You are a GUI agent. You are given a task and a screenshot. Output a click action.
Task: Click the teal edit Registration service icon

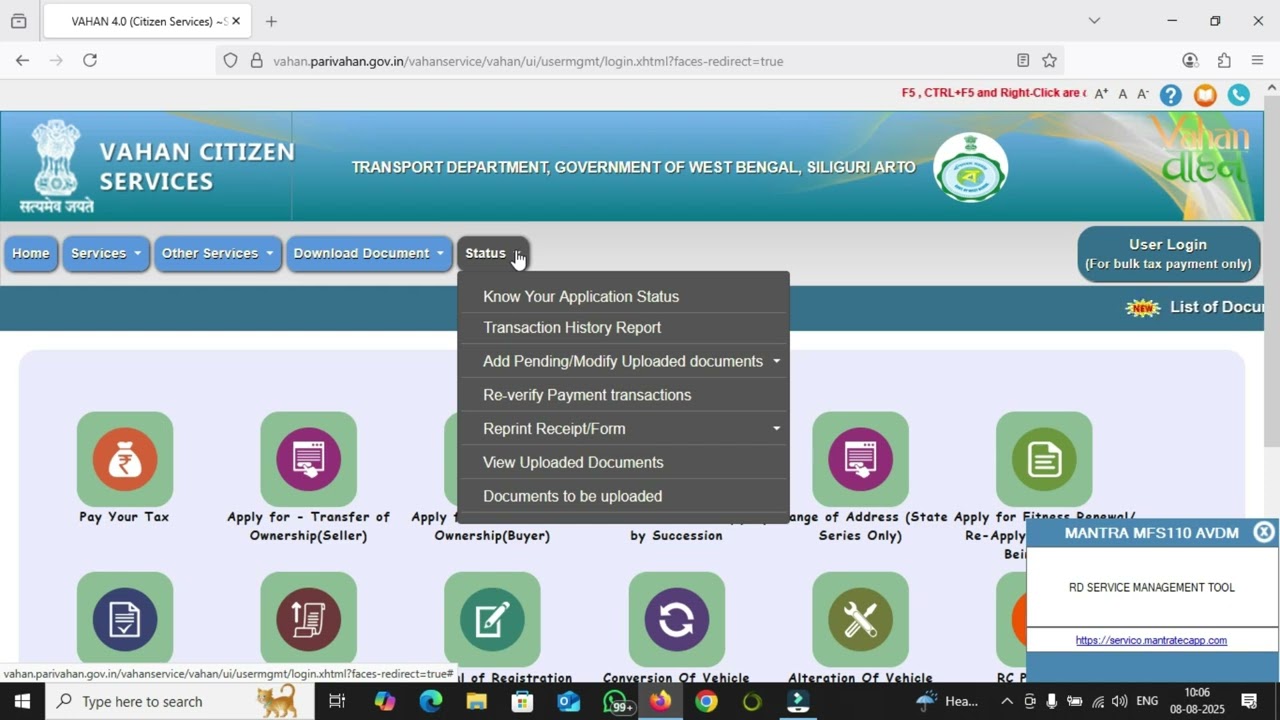492,619
